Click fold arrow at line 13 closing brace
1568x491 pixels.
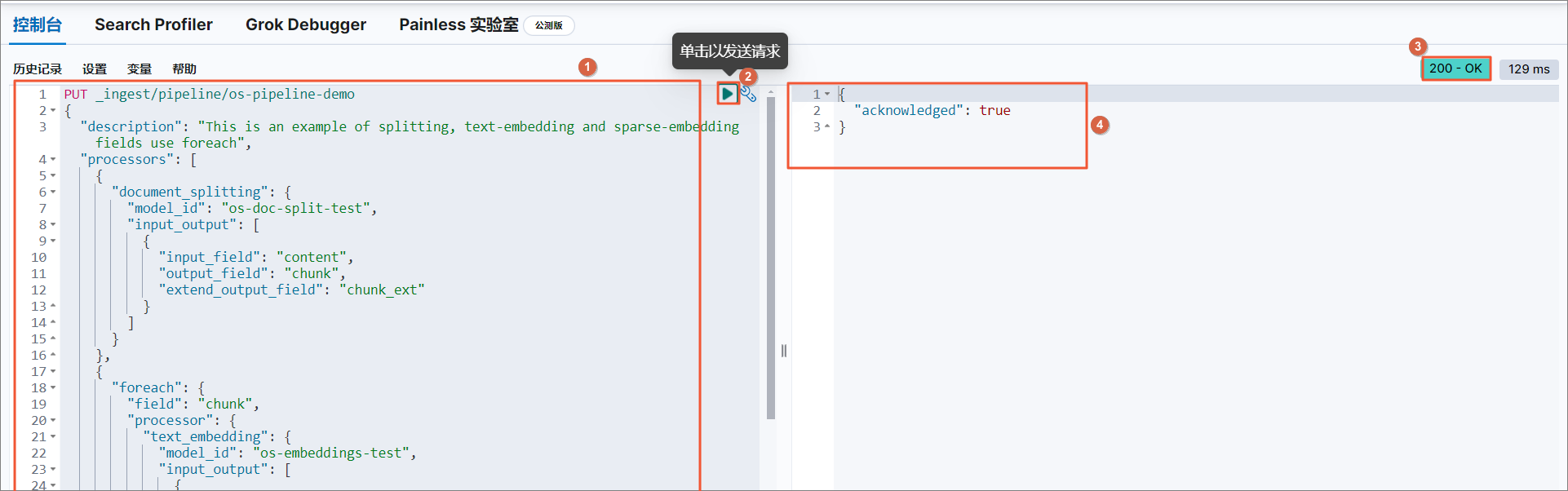53,307
